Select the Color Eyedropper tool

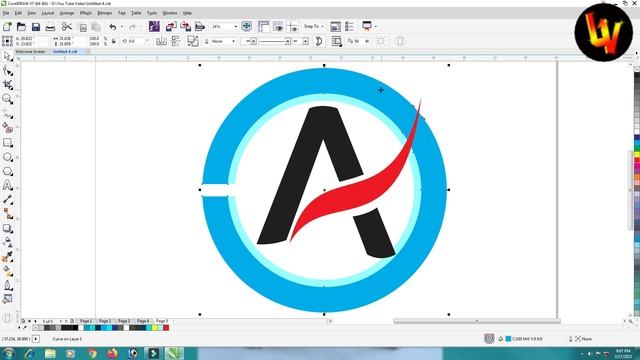tap(7, 257)
